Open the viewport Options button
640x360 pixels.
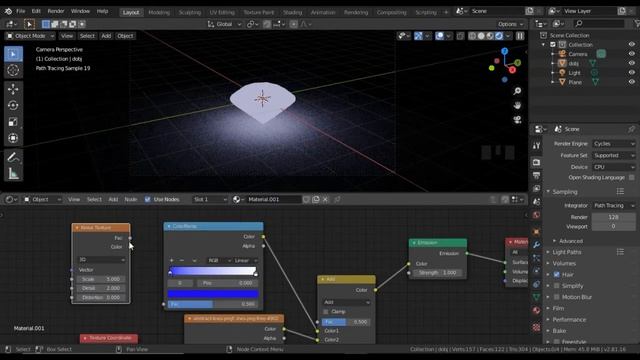pyautogui.click(x=510, y=24)
